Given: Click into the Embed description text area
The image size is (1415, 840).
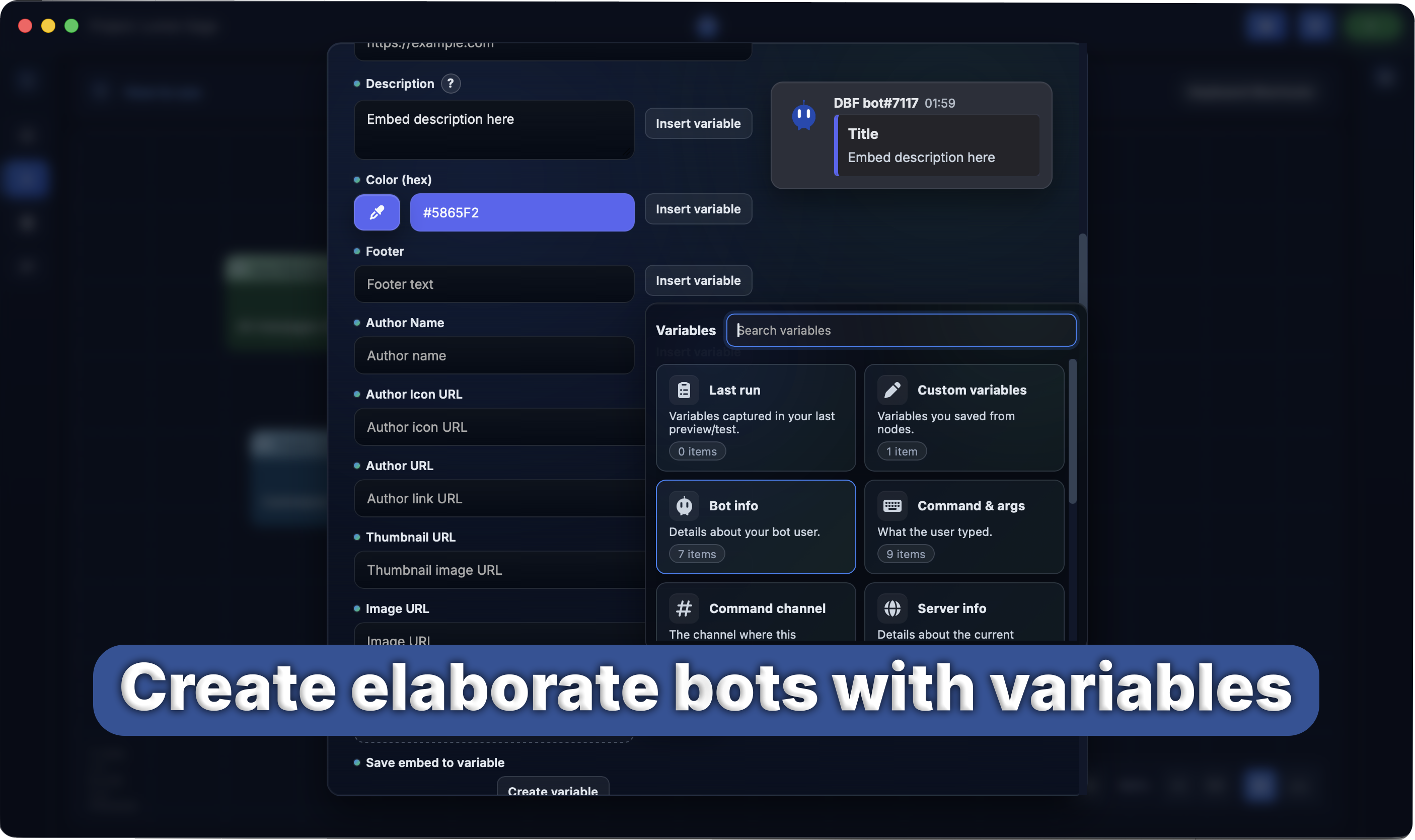Looking at the screenshot, I should coord(493,130).
